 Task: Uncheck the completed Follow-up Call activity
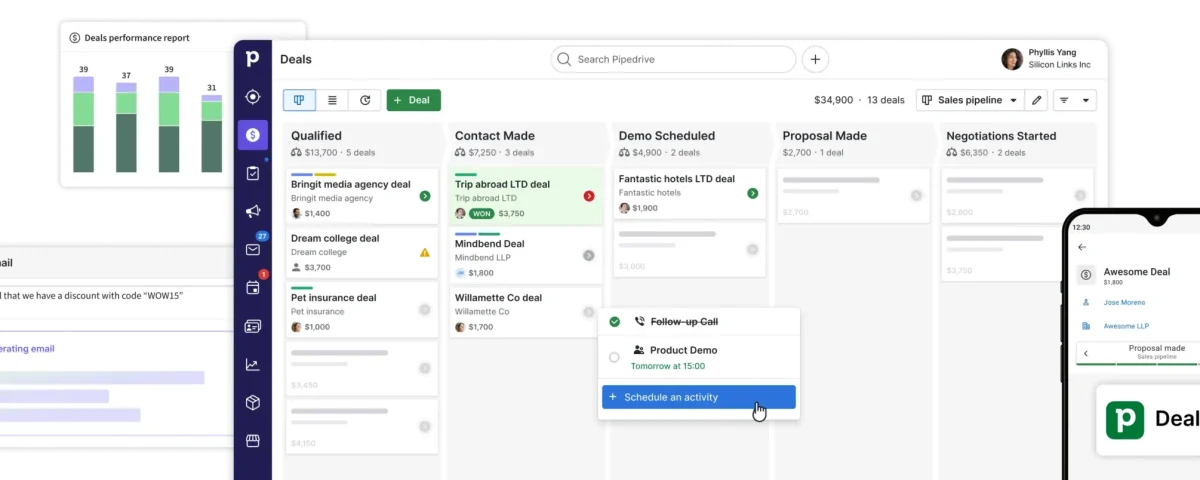(614, 322)
